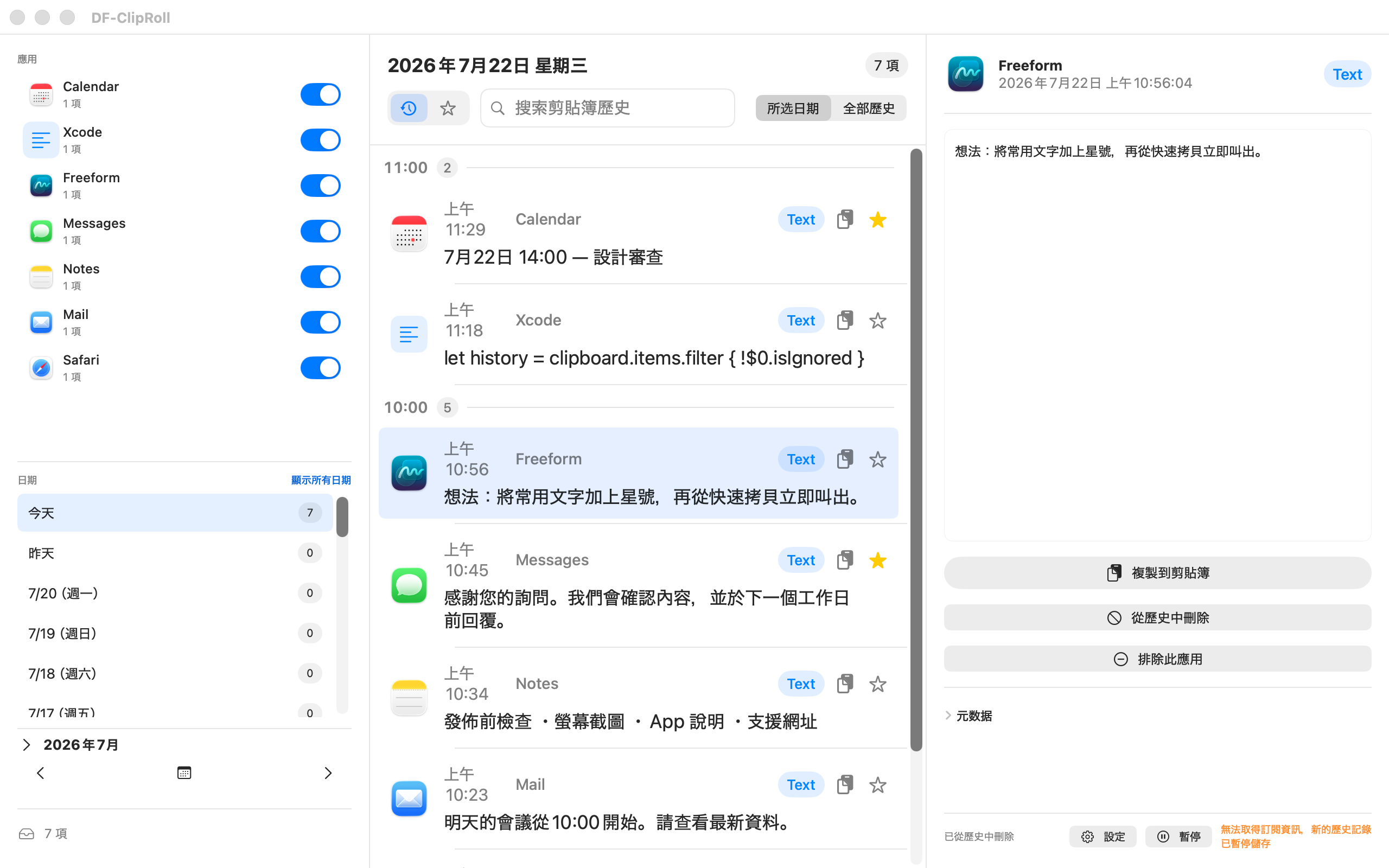Select 7/19 (週日) date row

[x=175, y=633]
